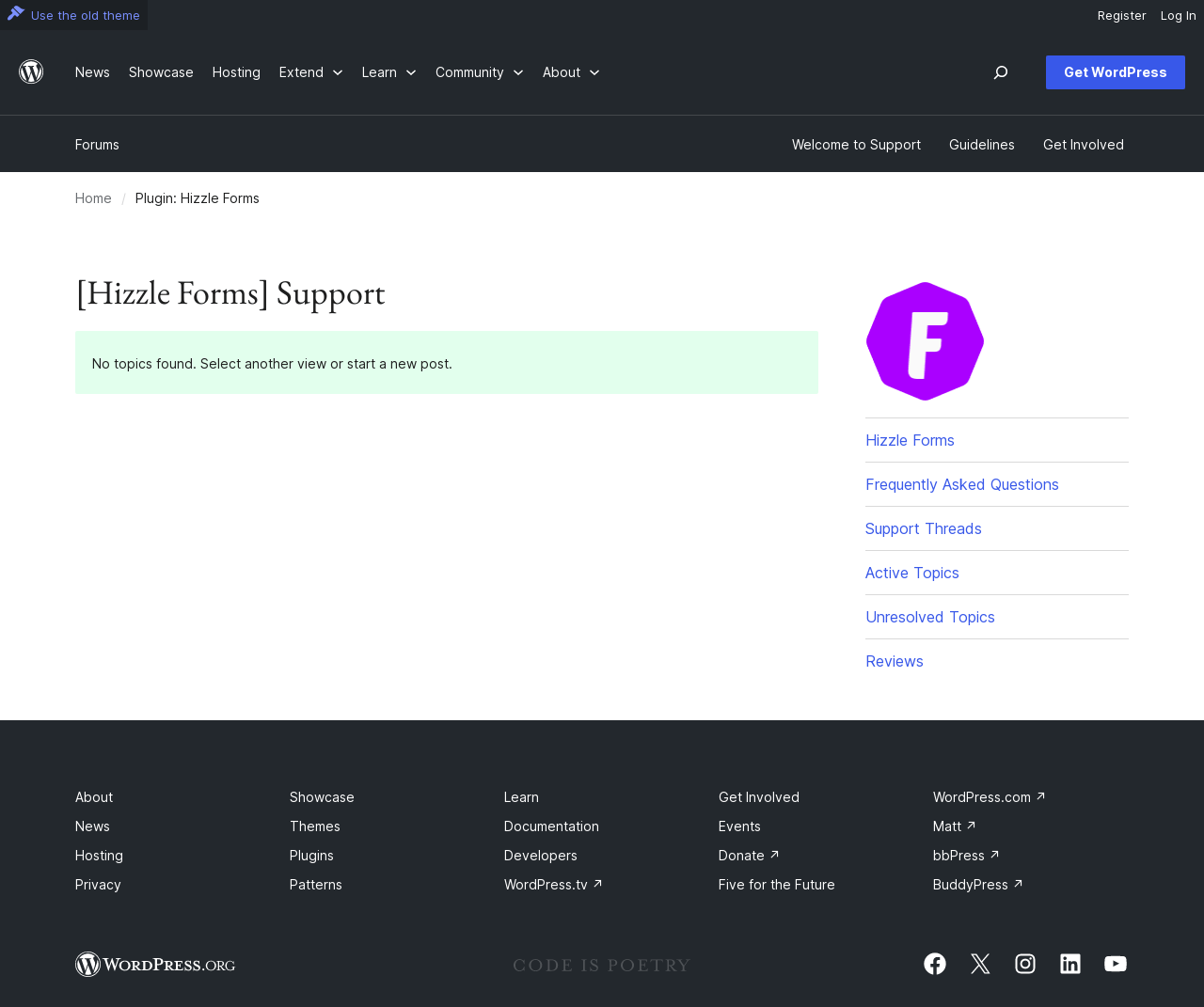View Support Threads
This screenshot has width=1204, height=1007.
click(924, 528)
